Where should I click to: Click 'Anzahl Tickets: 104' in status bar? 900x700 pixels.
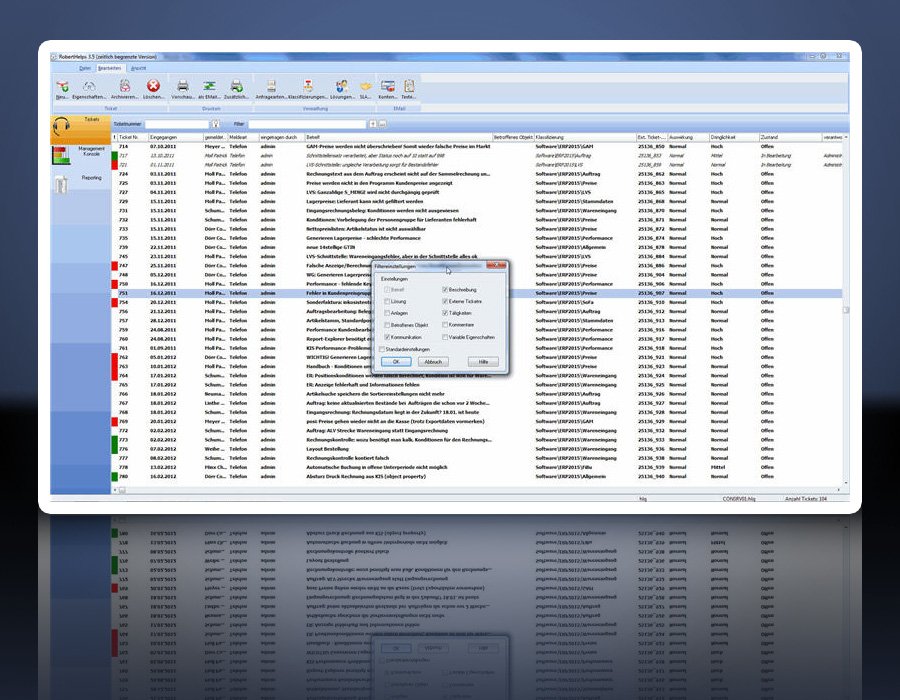pyautogui.click(x=806, y=499)
